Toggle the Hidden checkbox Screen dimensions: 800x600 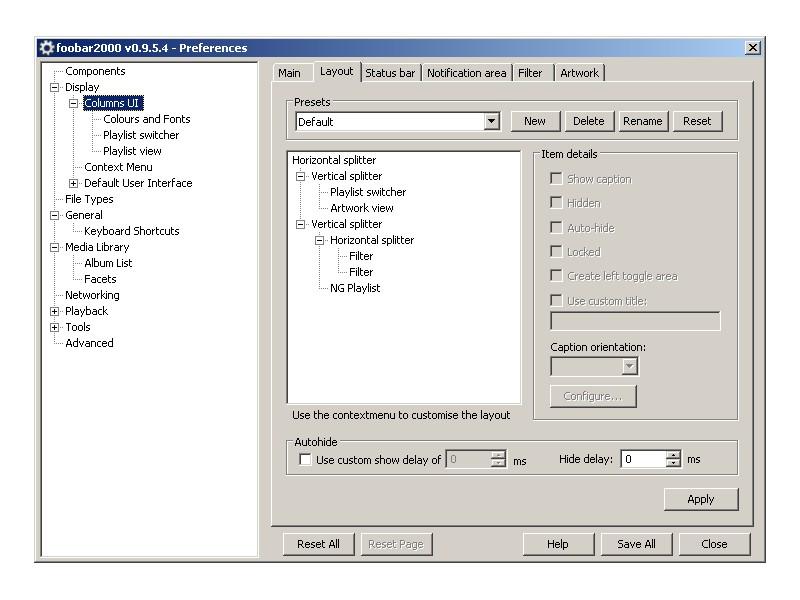[556, 203]
